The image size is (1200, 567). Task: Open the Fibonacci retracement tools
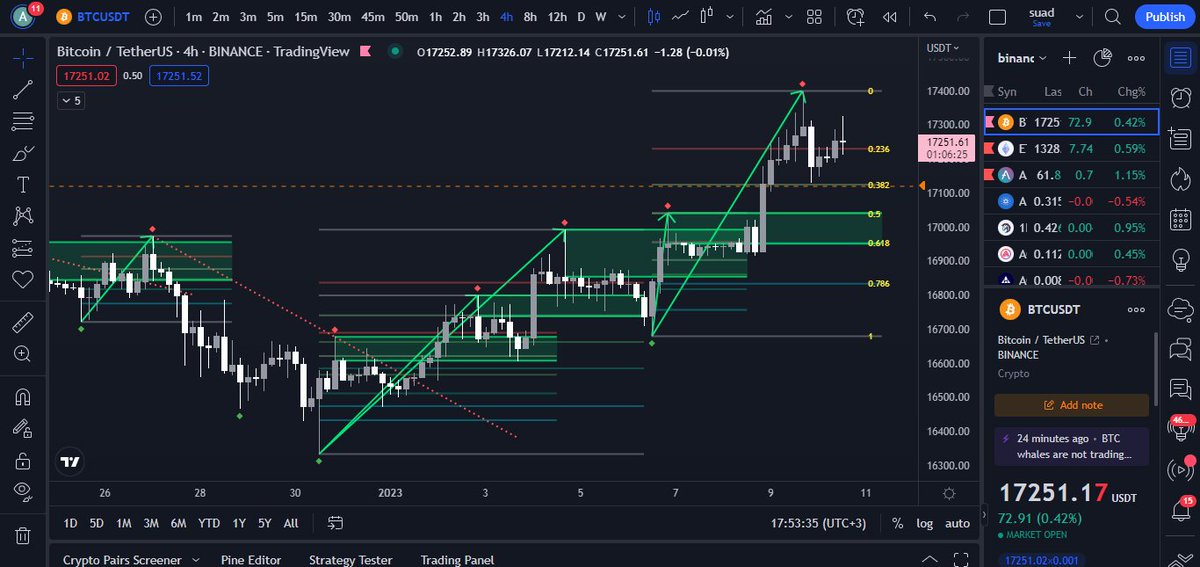point(23,121)
